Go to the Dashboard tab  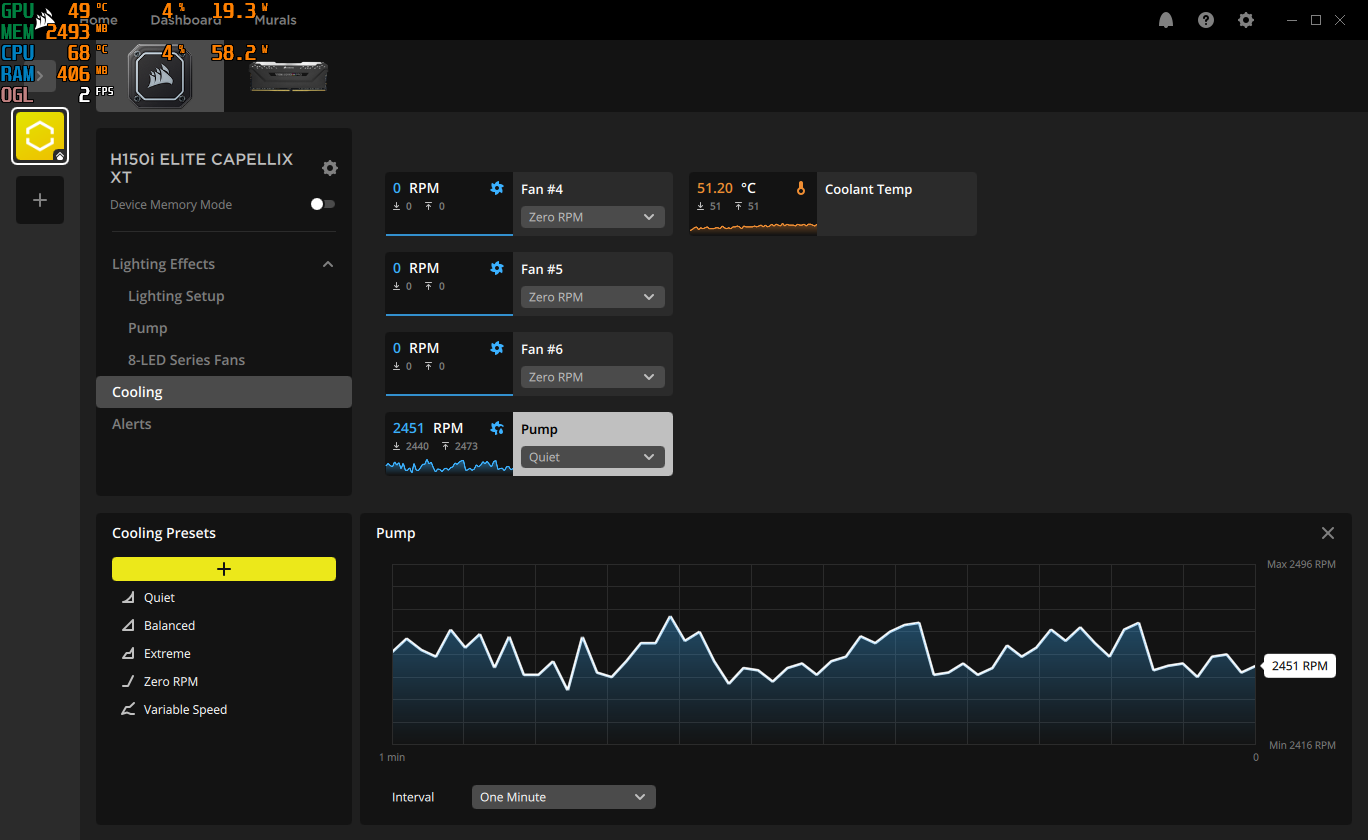point(186,20)
